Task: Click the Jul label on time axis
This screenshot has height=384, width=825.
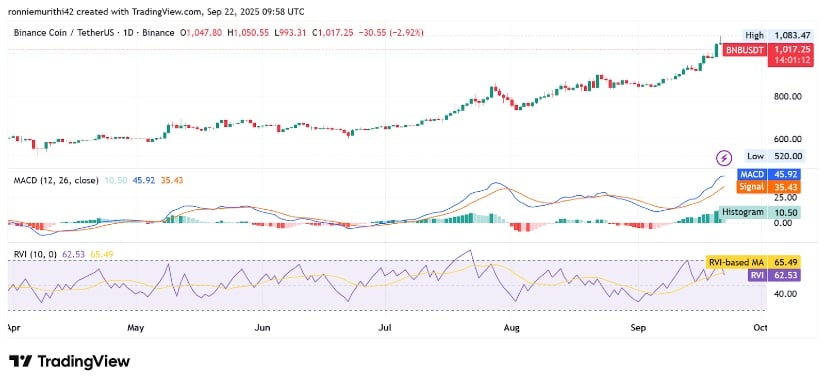Action: point(385,328)
